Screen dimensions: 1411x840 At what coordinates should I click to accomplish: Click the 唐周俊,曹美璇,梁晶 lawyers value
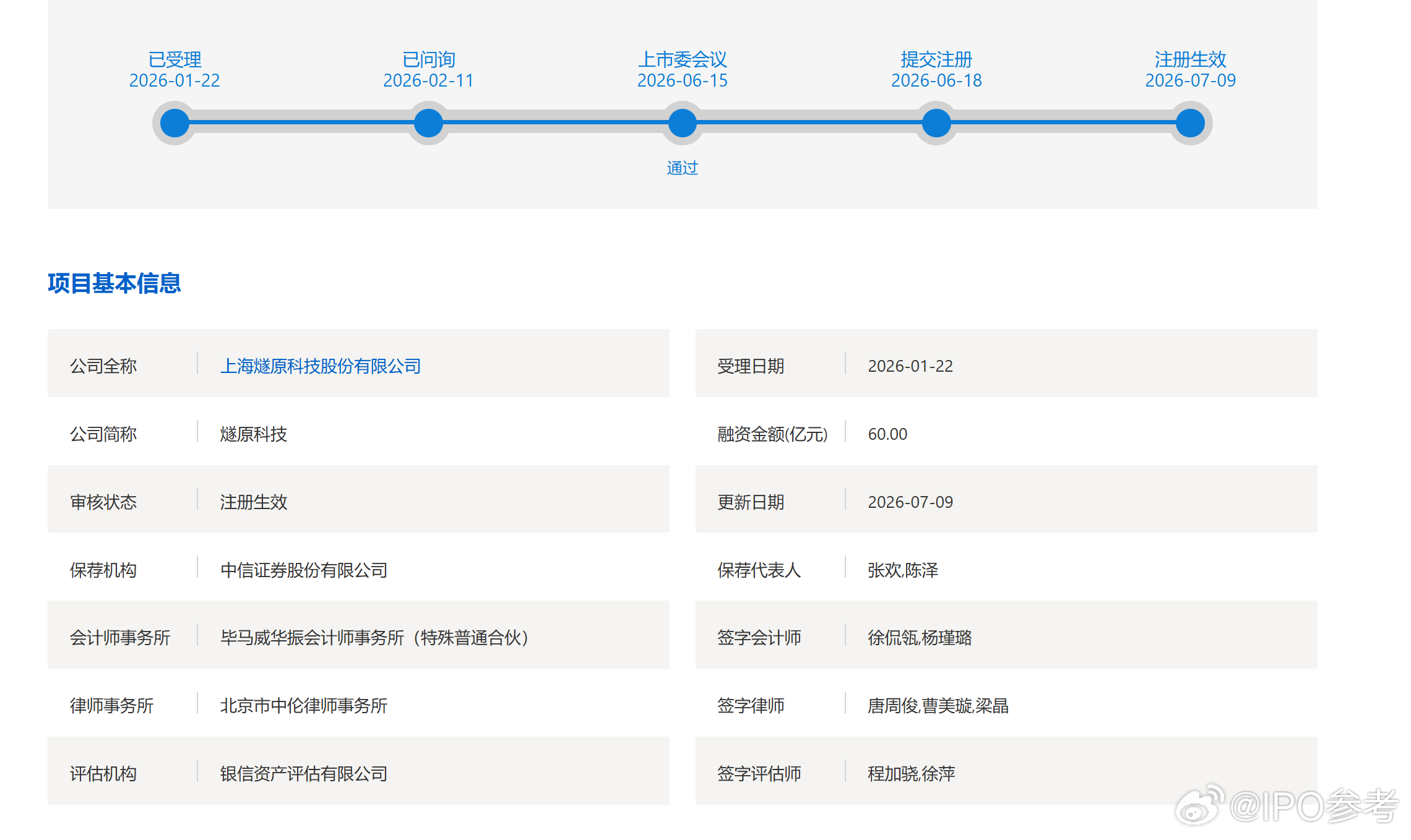point(938,706)
